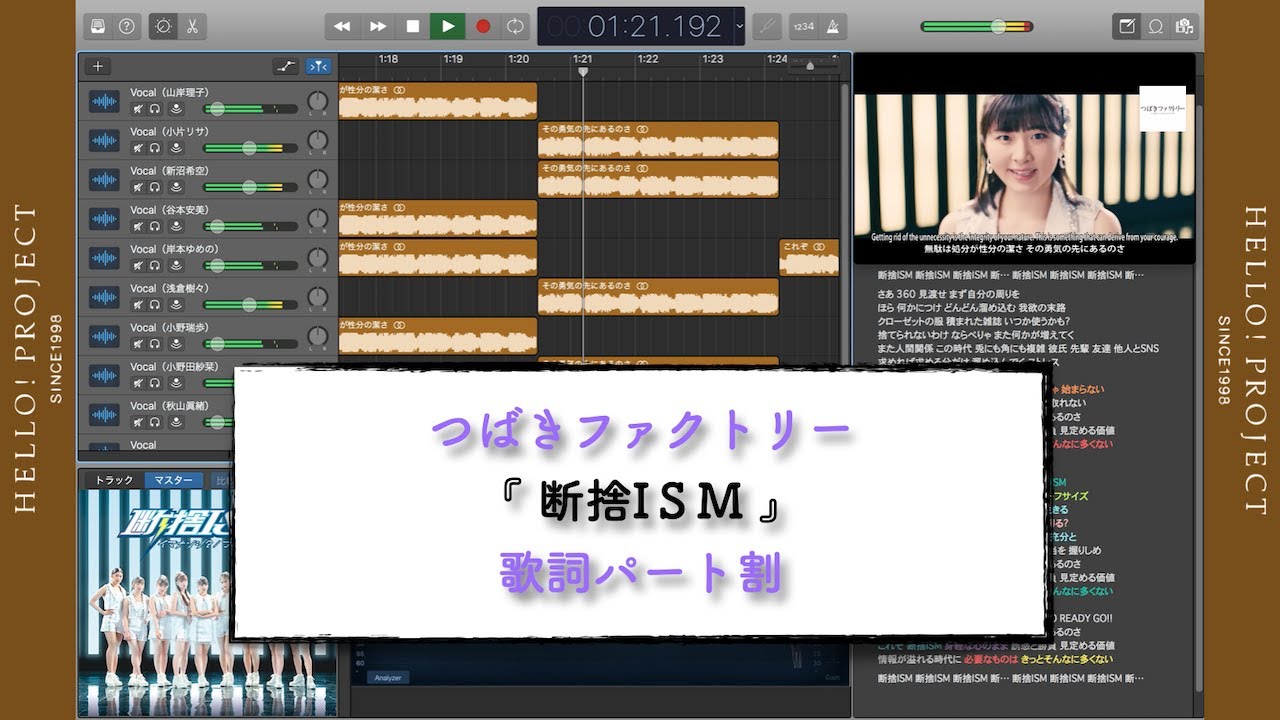This screenshot has height=720, width=1280.
Task: Adjust the Vocal（山岸理子） volume slider
Action: coord(250,108)
